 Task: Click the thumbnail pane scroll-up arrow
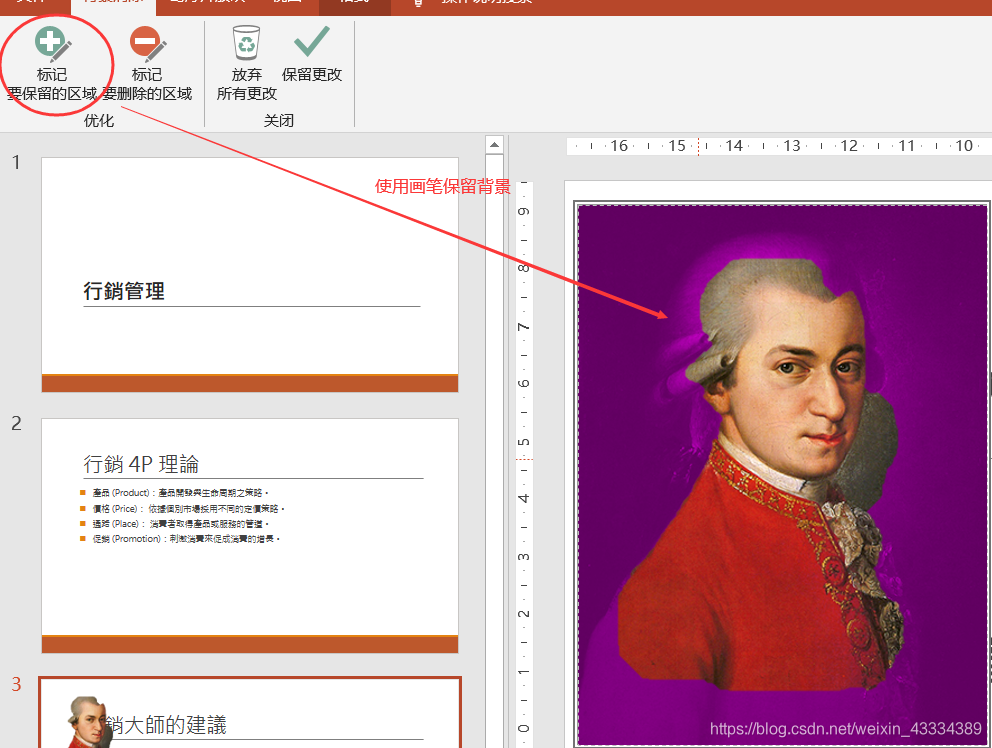pyautogui.click(x=494, y=145)
